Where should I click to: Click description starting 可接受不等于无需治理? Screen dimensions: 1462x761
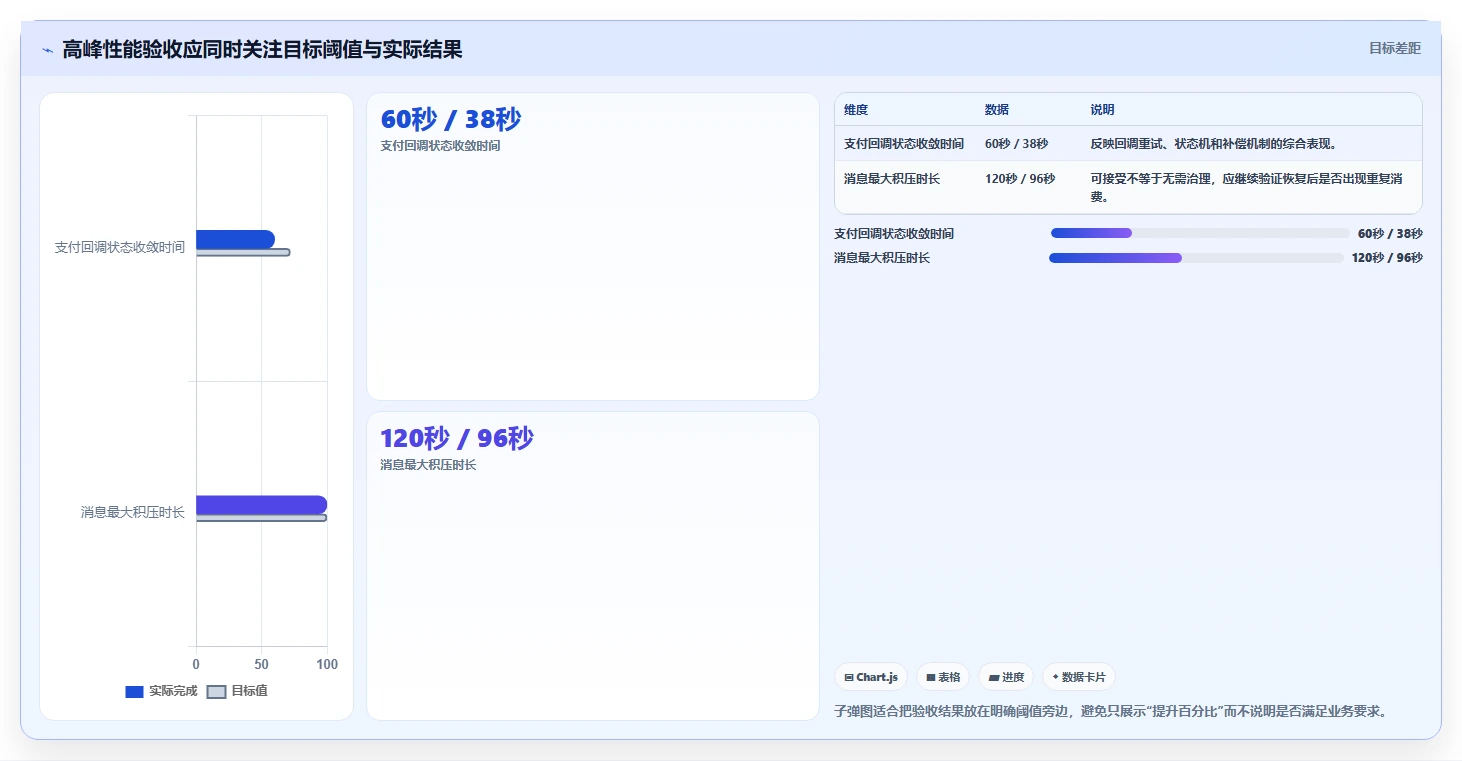(1247, 188)
